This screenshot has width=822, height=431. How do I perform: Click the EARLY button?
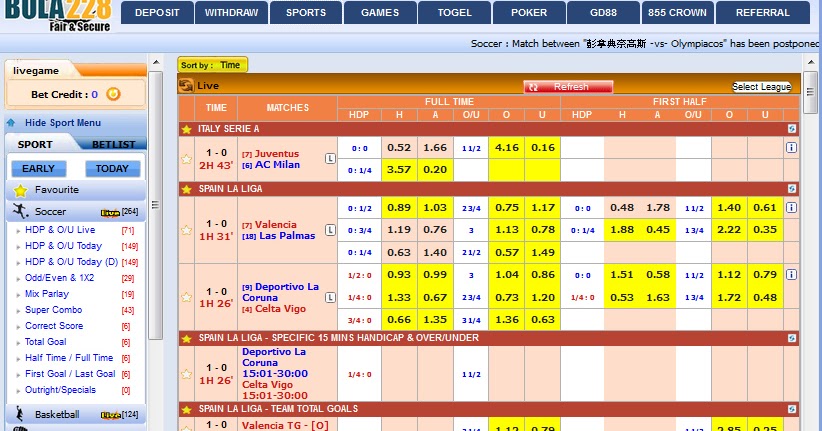point(38,168)
